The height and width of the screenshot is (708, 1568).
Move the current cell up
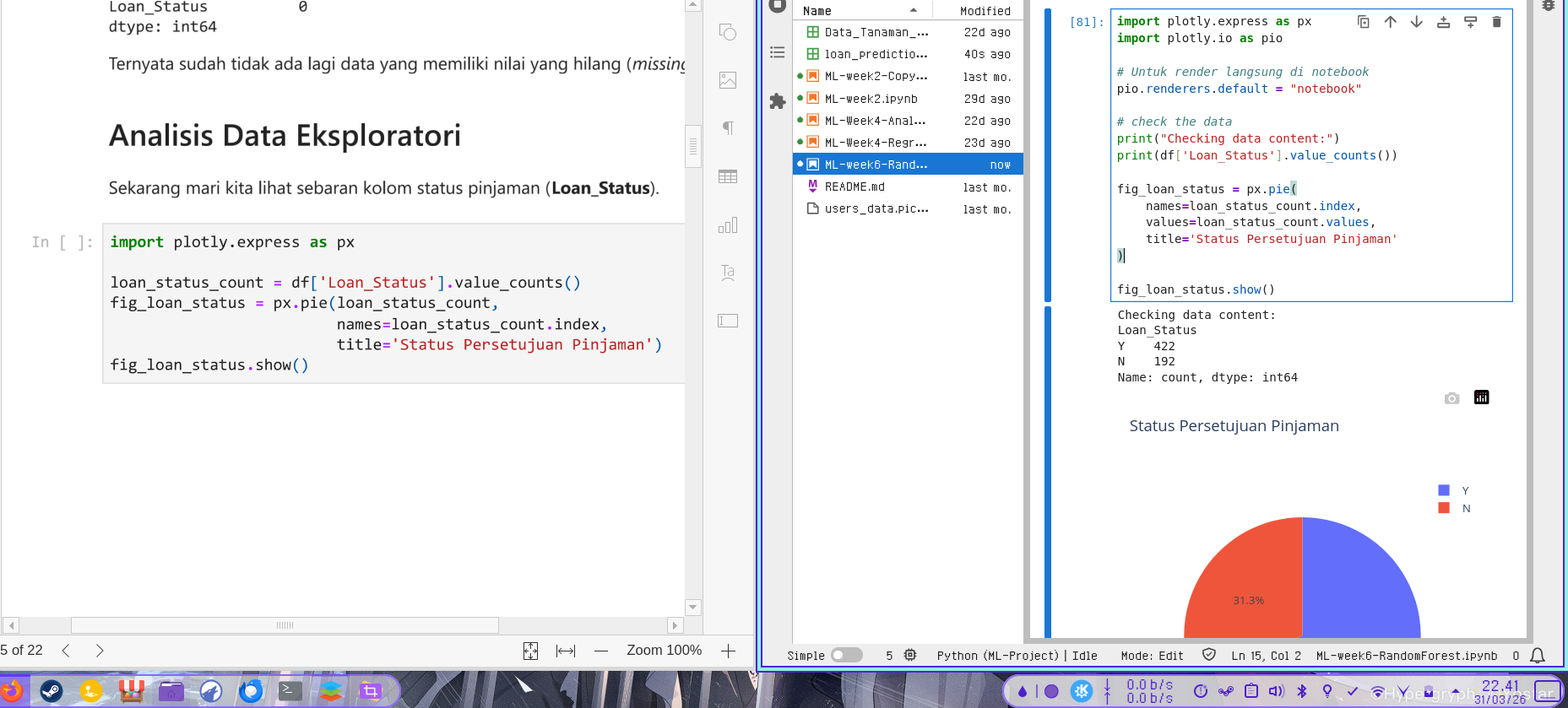[1390, 22]
